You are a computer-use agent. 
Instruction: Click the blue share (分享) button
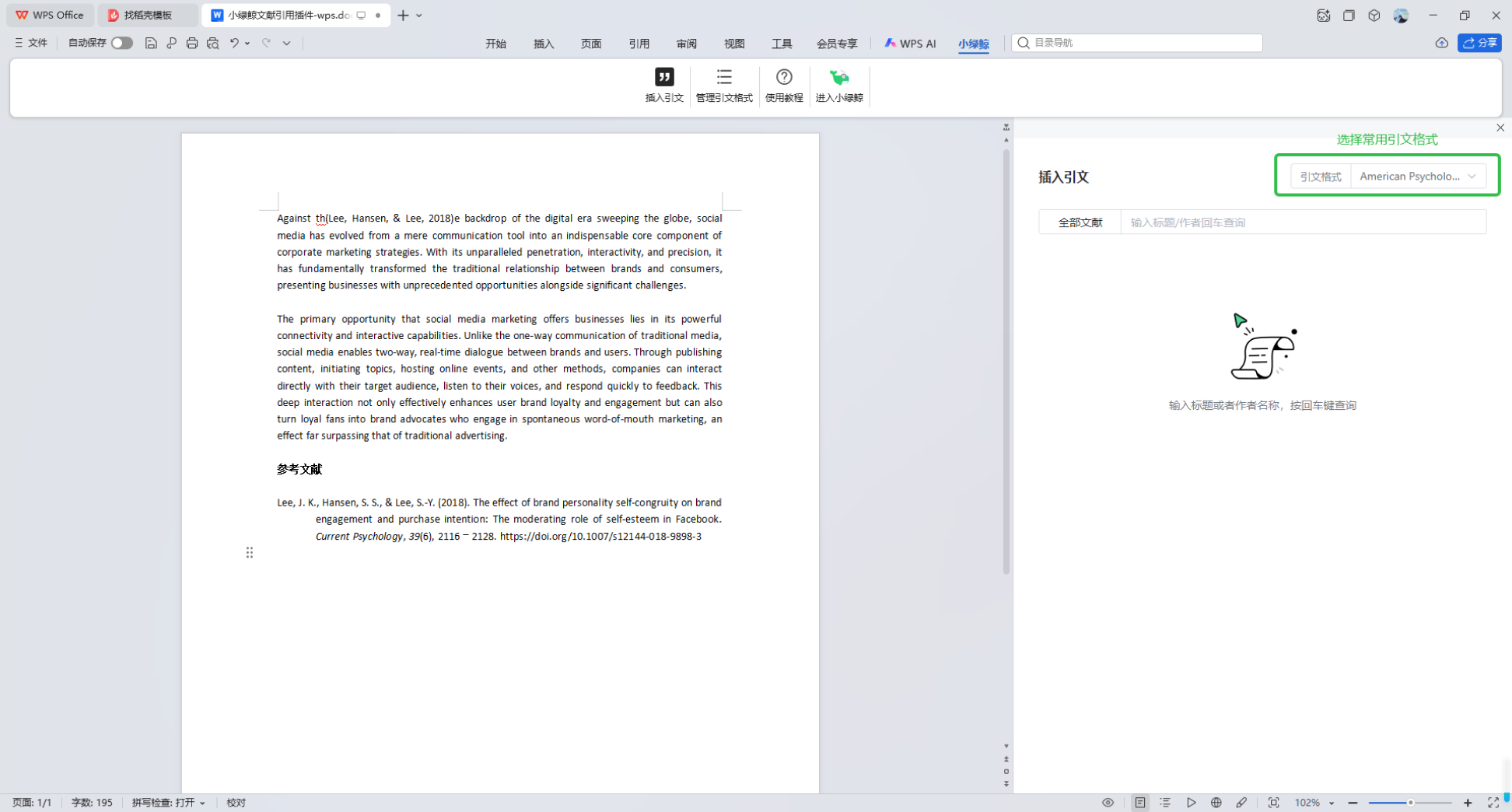click(1479, 43)
